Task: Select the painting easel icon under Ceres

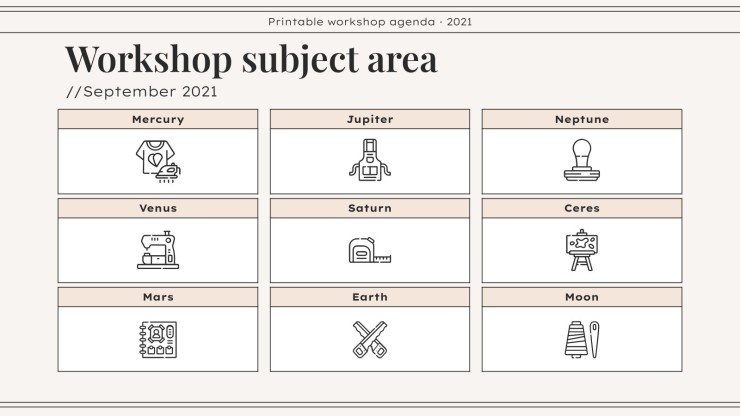Action: coord(581,250)
